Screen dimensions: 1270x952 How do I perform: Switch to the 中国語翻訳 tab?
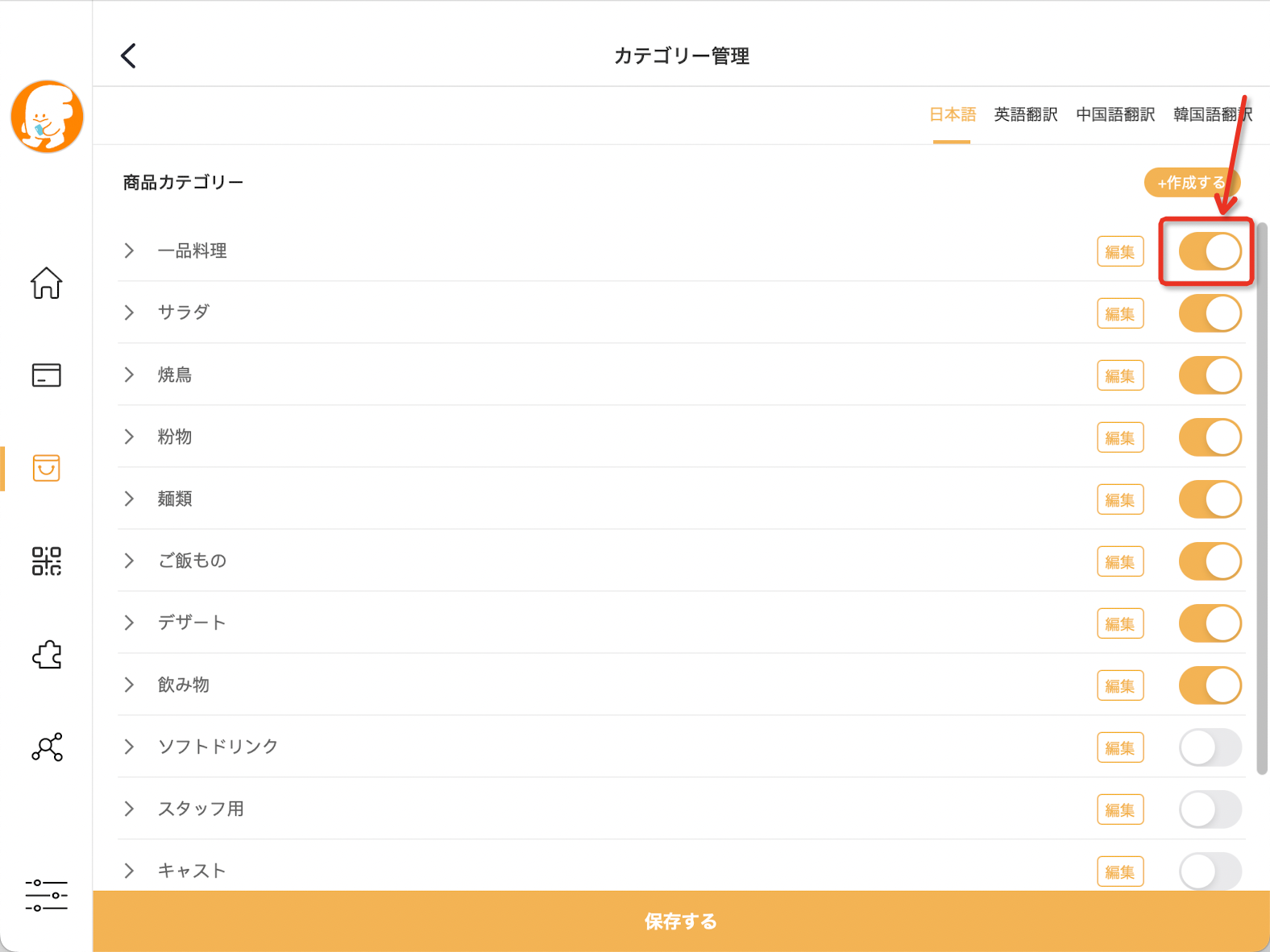(x=1115, y=114)
